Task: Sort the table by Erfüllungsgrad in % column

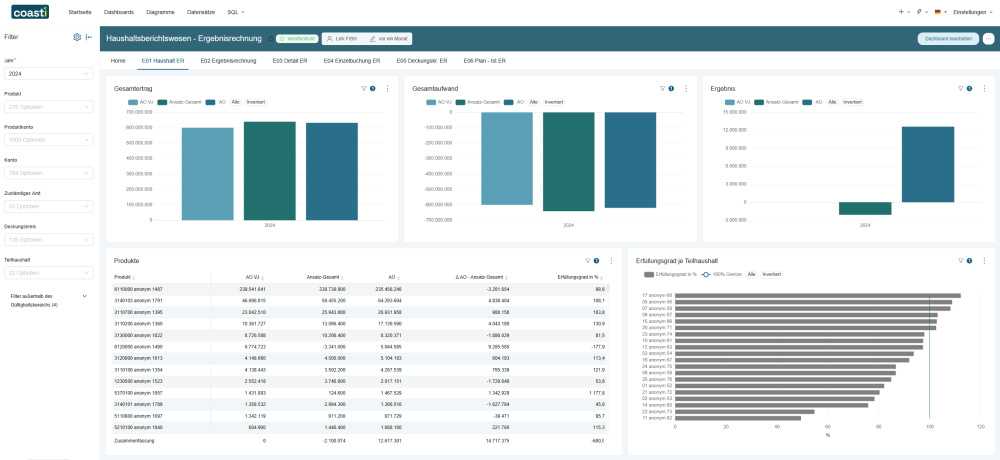Action: click(580, 278)
